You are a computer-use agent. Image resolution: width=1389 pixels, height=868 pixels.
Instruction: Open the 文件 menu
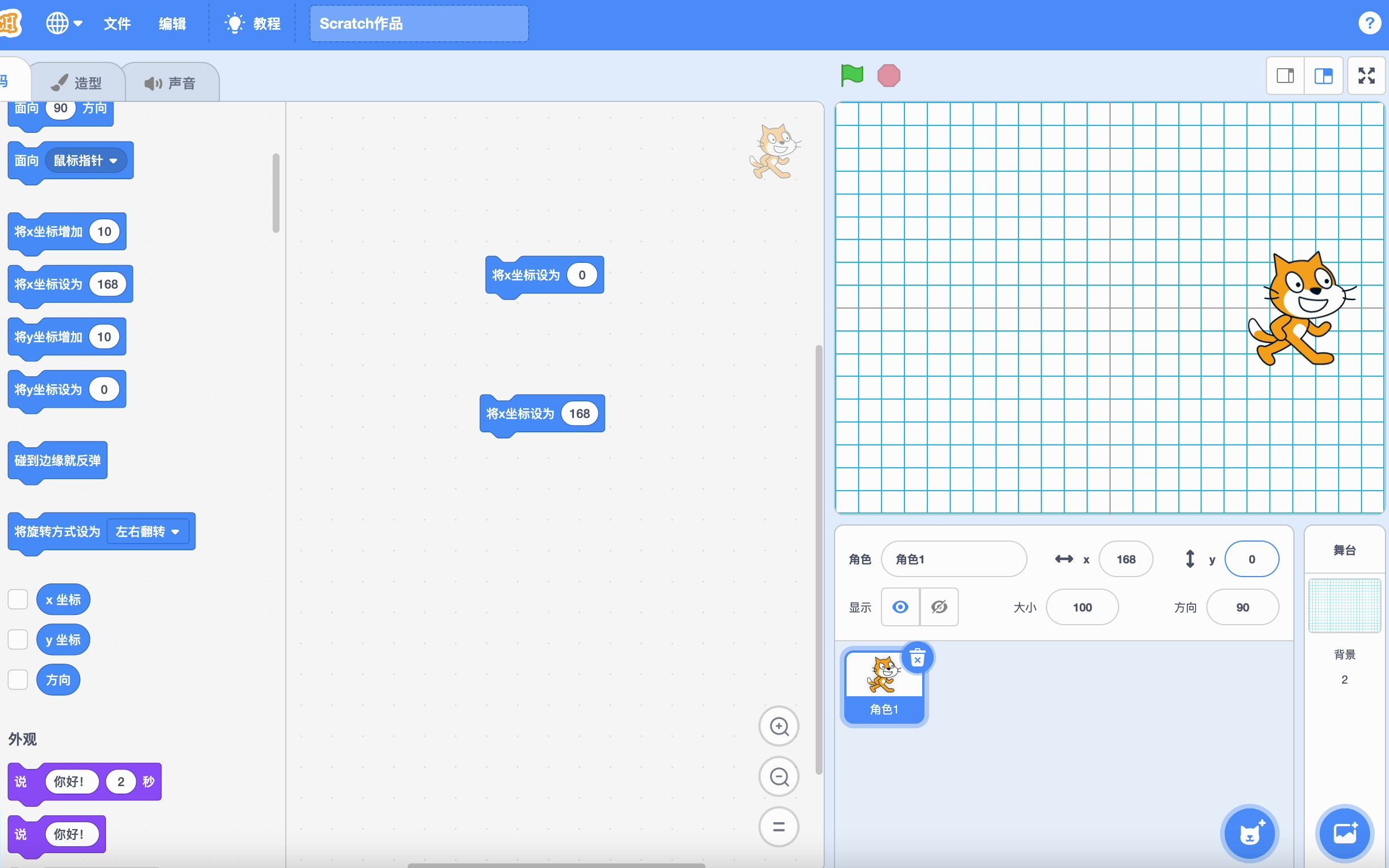(x=117, y=23)
